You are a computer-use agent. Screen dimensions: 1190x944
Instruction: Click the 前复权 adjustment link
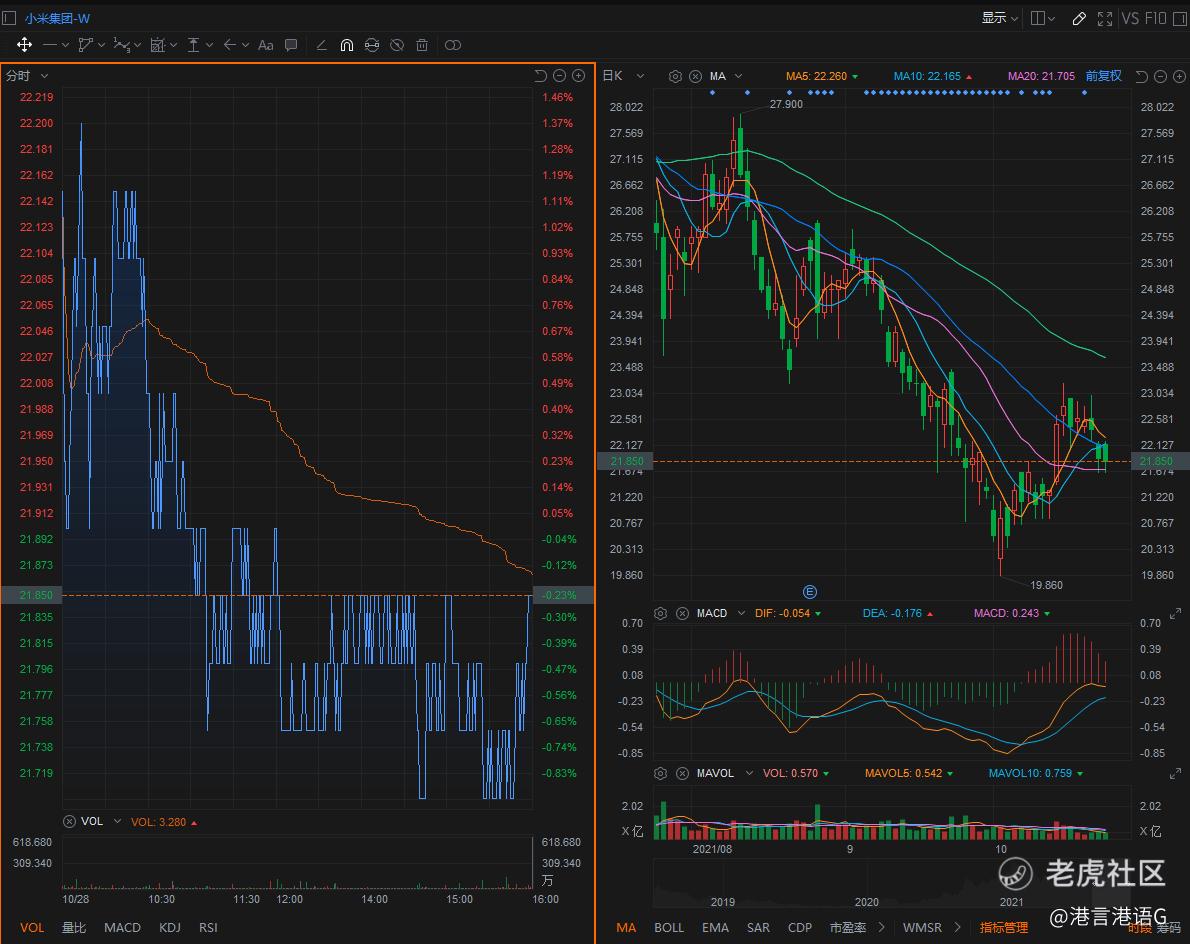(1103, 76)
